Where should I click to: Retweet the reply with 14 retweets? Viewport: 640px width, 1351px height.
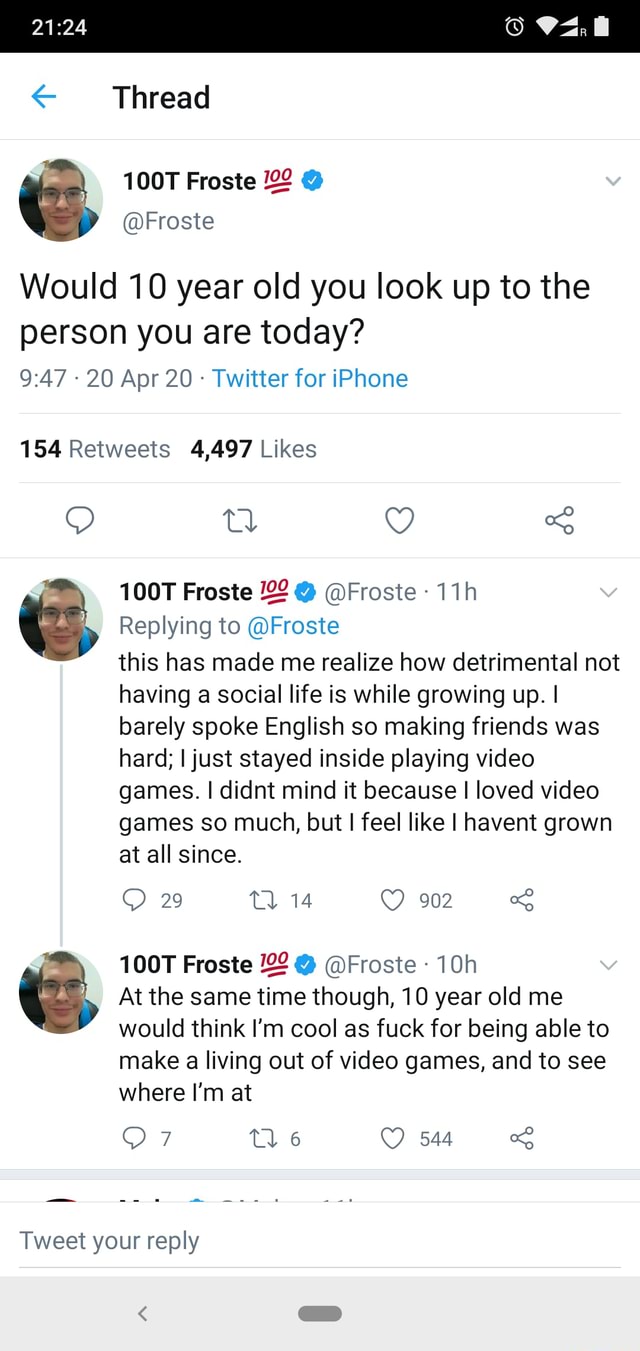pos(263,900)
